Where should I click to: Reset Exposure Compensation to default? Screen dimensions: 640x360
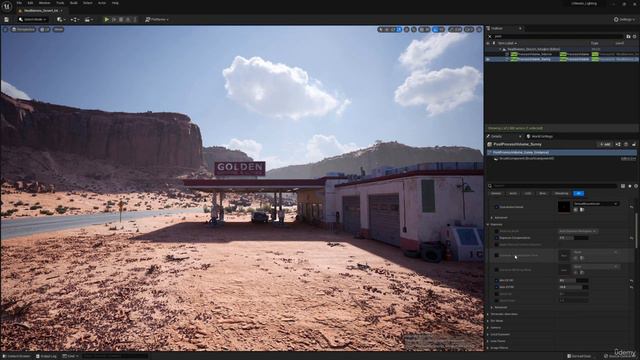(631, 238)
